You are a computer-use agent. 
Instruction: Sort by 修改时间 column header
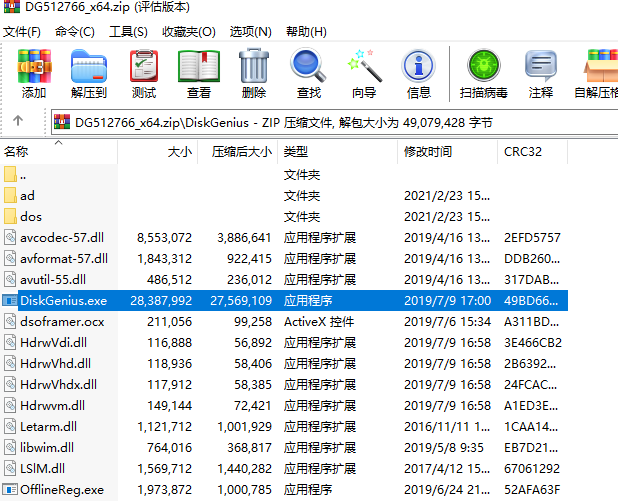coord(447,151)
